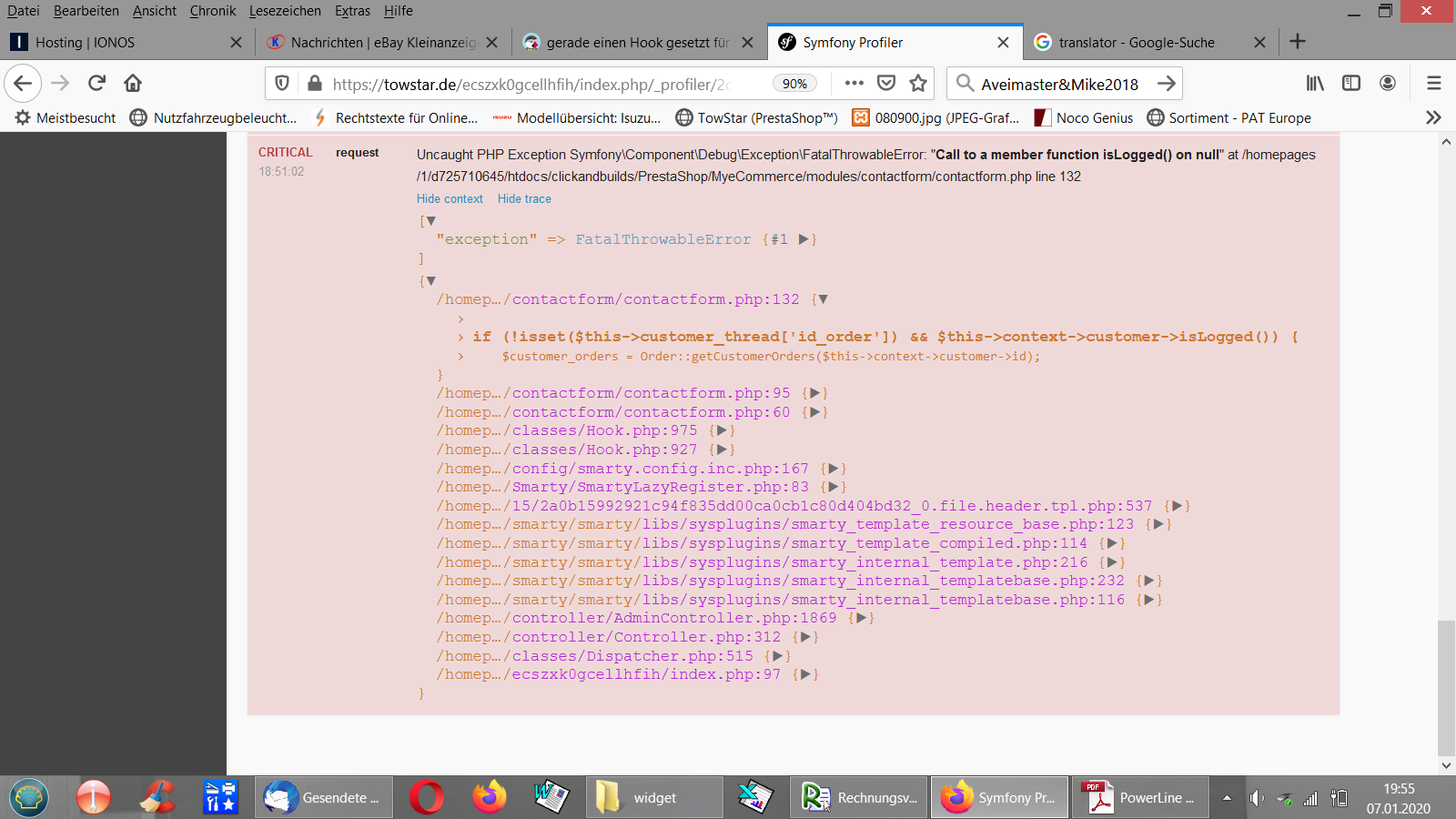The width and height of the screenshot is (1456, 819).
Task: Focus the URL address field
Action: (x=531, y=84)
